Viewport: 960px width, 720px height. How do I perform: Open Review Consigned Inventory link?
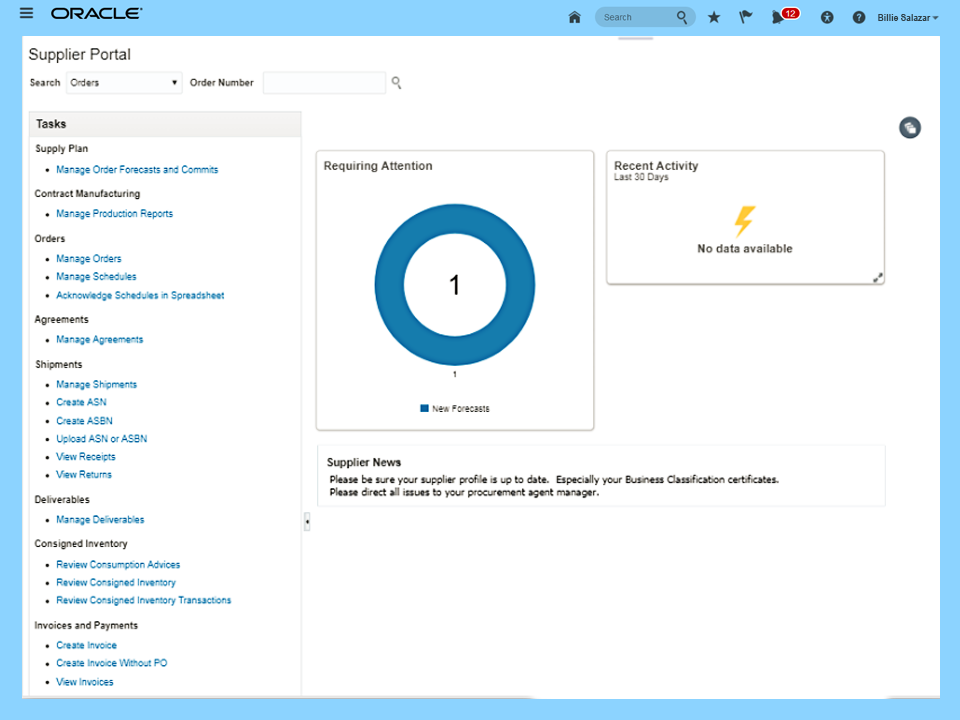(116, 582)
